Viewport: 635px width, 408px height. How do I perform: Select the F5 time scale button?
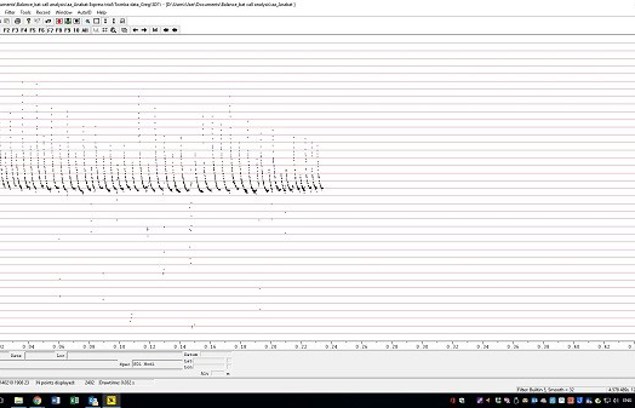[x=31, y=30]
